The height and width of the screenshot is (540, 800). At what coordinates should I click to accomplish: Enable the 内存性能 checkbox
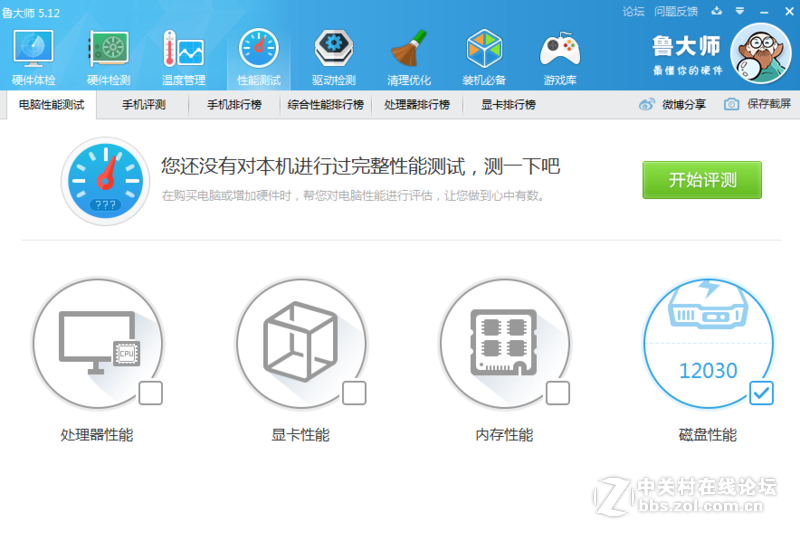tap(558, 393)
